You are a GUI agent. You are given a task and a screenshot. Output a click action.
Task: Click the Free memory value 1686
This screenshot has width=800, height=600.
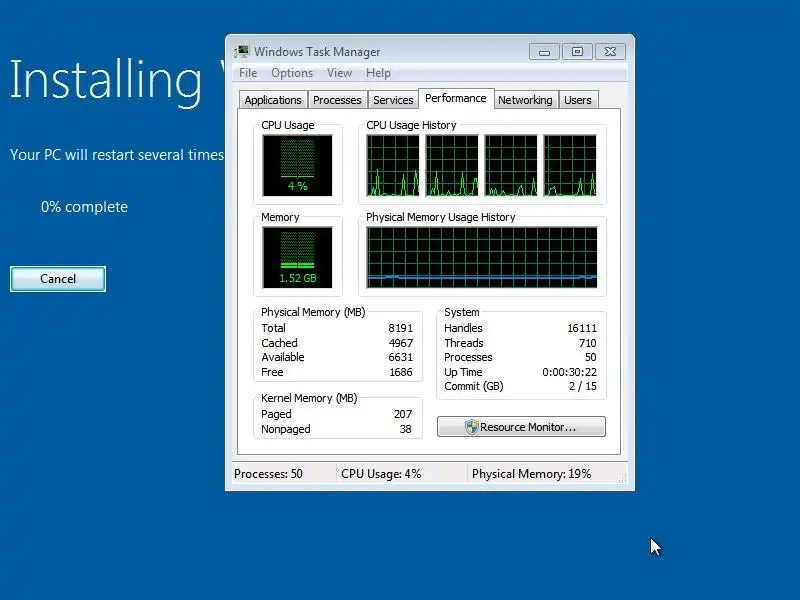[401, 372]
